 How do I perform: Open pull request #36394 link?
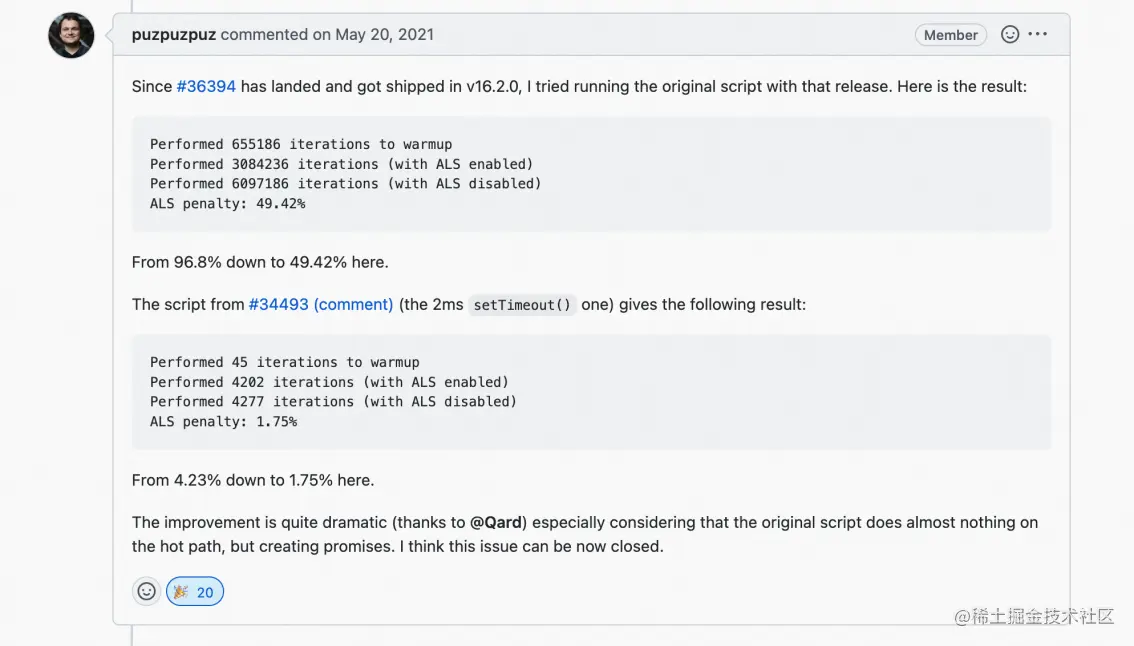(x=206, y=86)
